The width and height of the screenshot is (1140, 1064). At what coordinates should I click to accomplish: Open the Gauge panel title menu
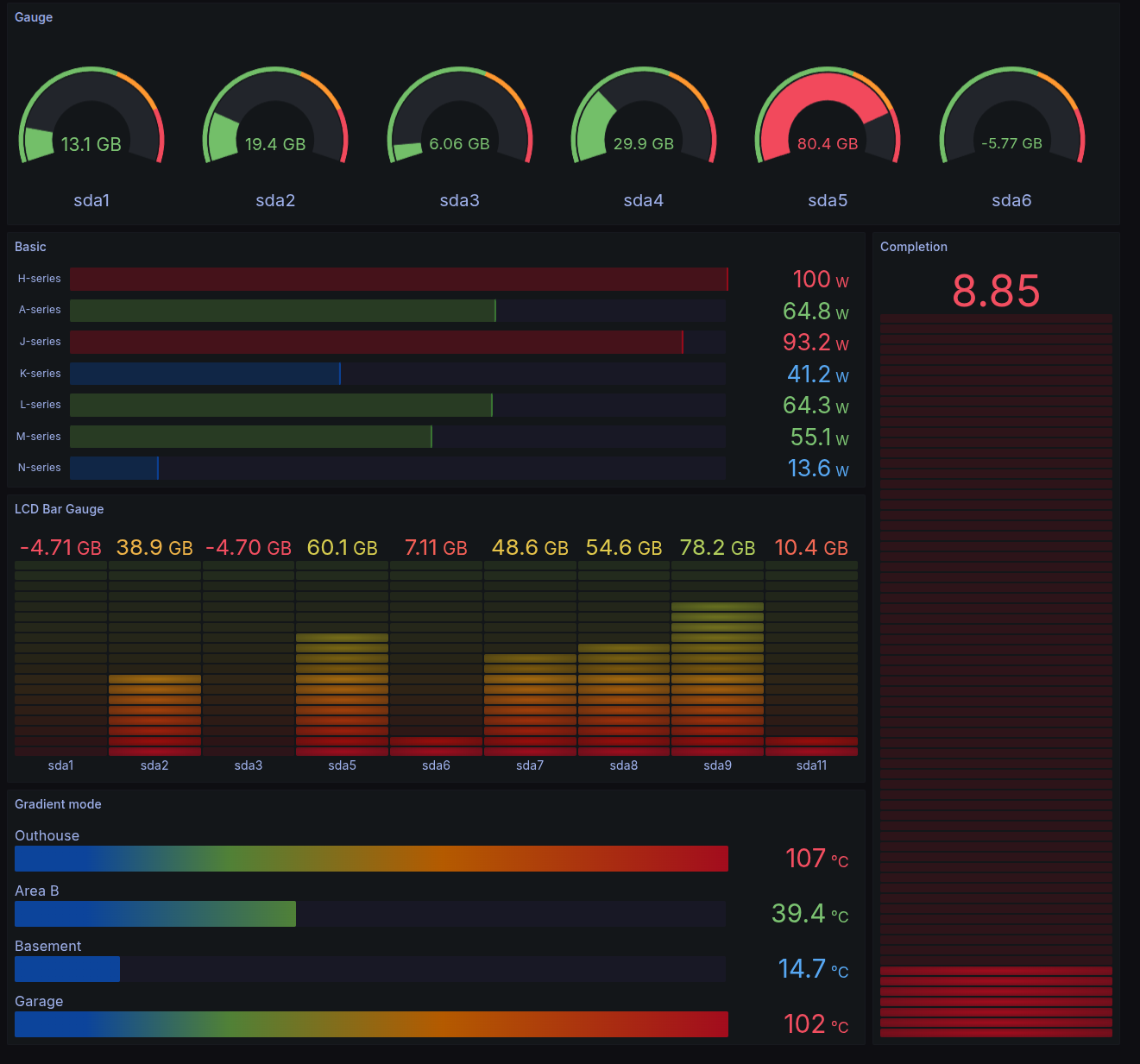(34, 16)
